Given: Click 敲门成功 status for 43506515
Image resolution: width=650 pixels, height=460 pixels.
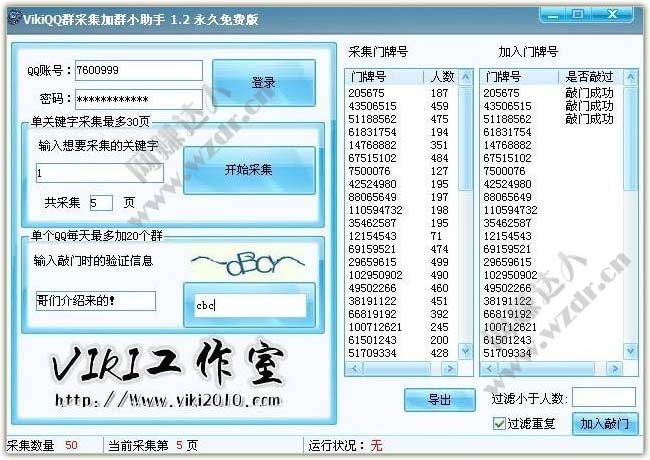Looking at the screenshot, I should (x=589, y=106).
